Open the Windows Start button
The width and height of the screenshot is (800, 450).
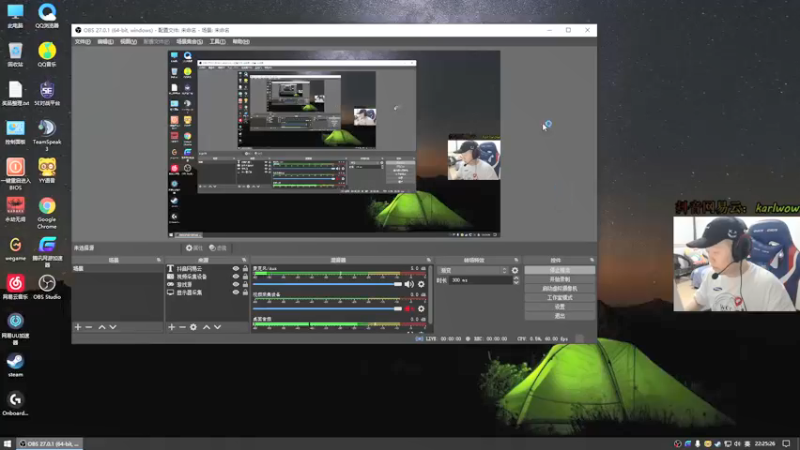click(7, 444)
